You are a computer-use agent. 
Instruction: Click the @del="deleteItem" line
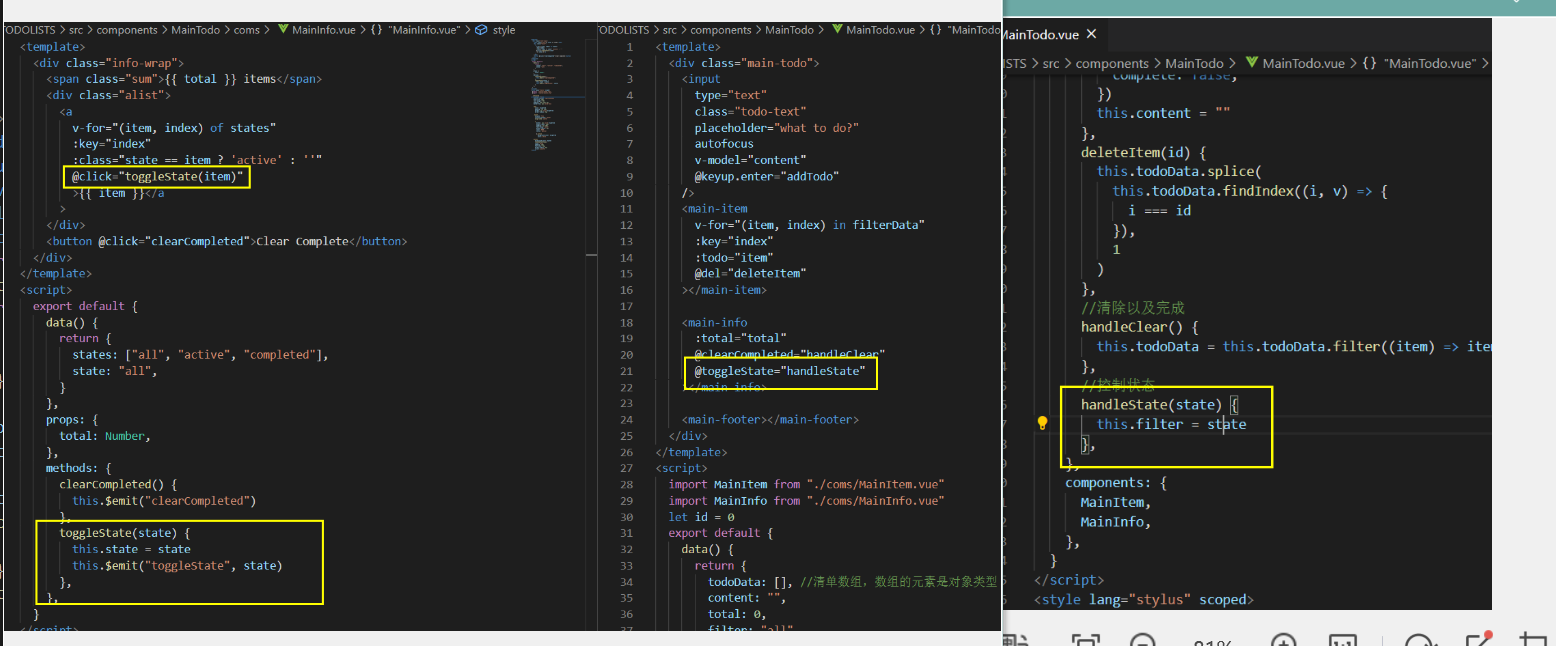coord(751,273)
